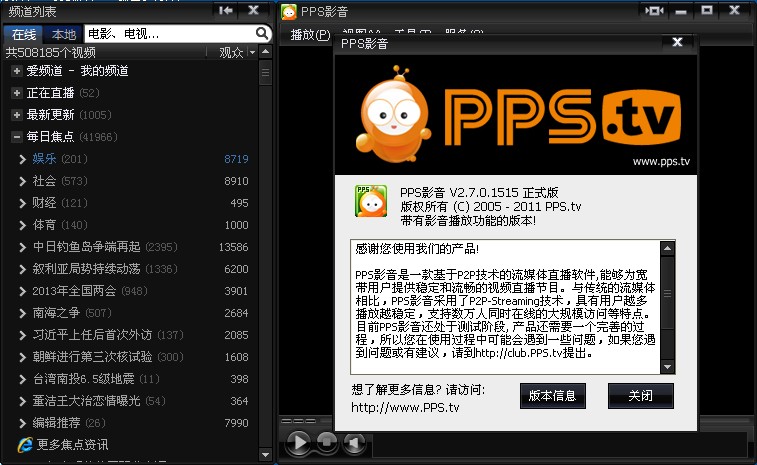The image size is (757, 465).
Task: Click the mini-mode icon in title bar
Action: [x=655, y=10]
